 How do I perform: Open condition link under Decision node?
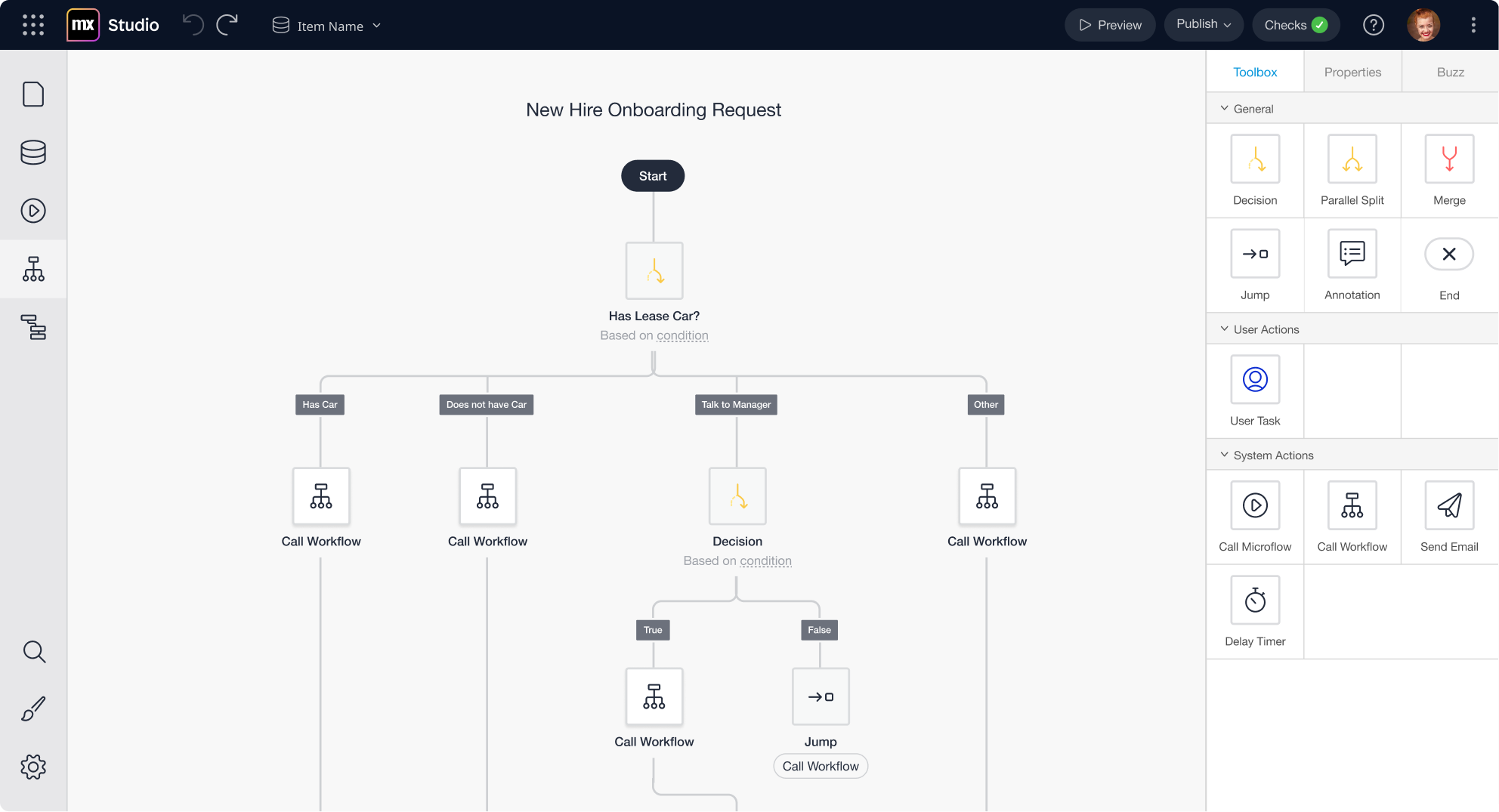point(765,561)
